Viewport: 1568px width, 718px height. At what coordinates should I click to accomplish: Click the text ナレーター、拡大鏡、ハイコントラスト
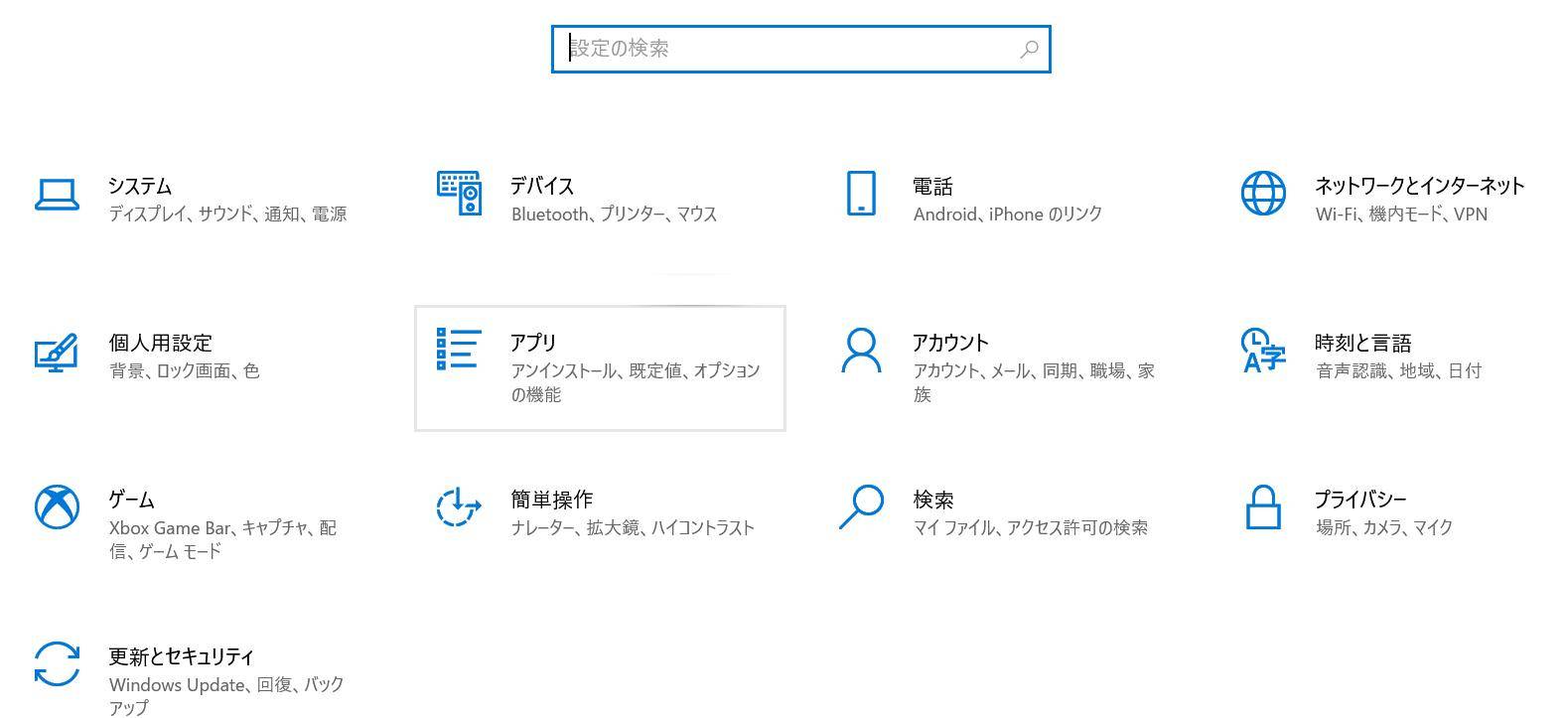633,527
